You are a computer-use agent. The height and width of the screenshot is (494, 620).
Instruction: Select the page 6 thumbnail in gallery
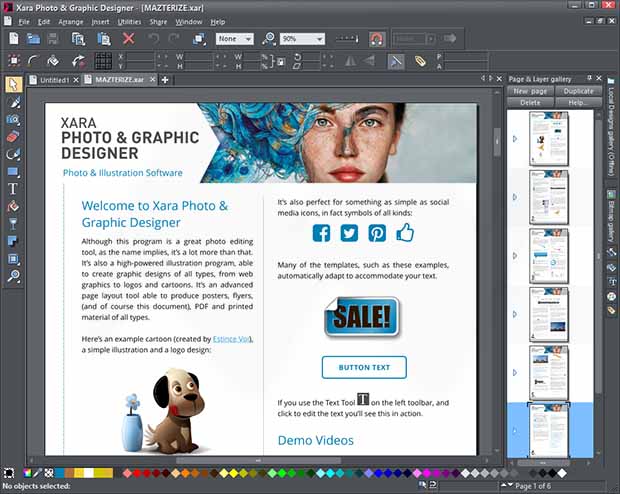549,430
